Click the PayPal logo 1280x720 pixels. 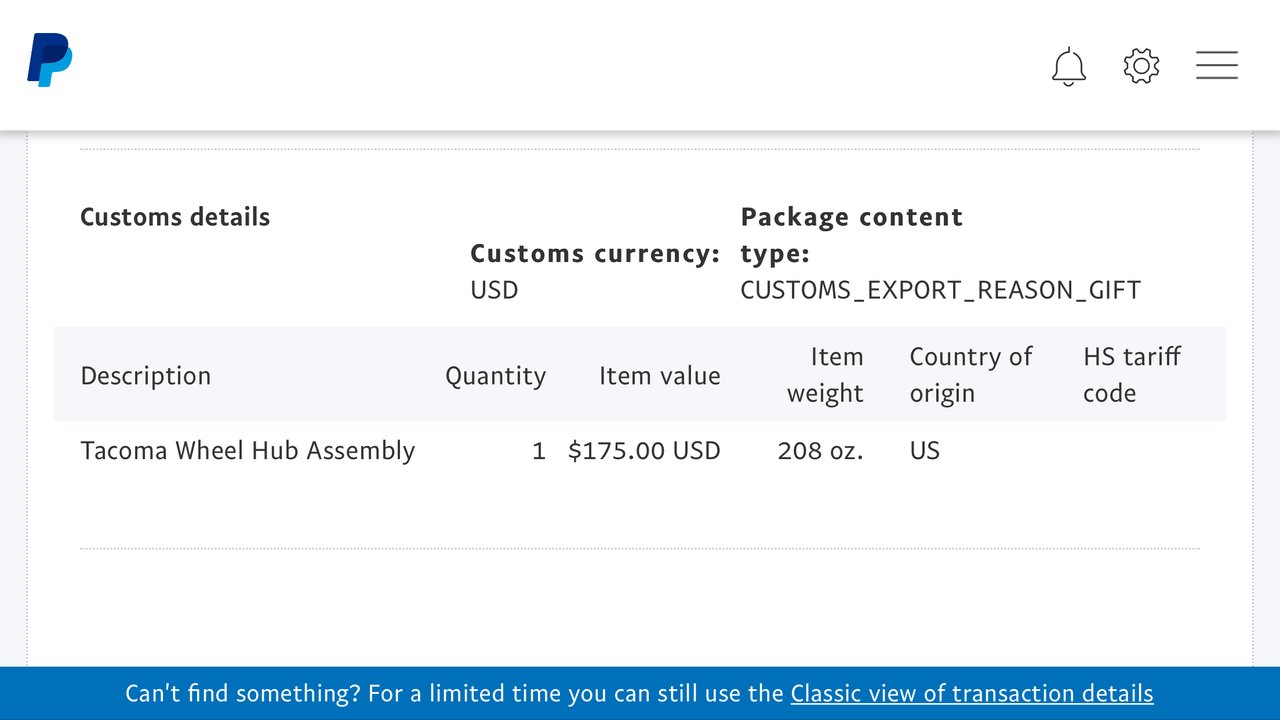49,60
